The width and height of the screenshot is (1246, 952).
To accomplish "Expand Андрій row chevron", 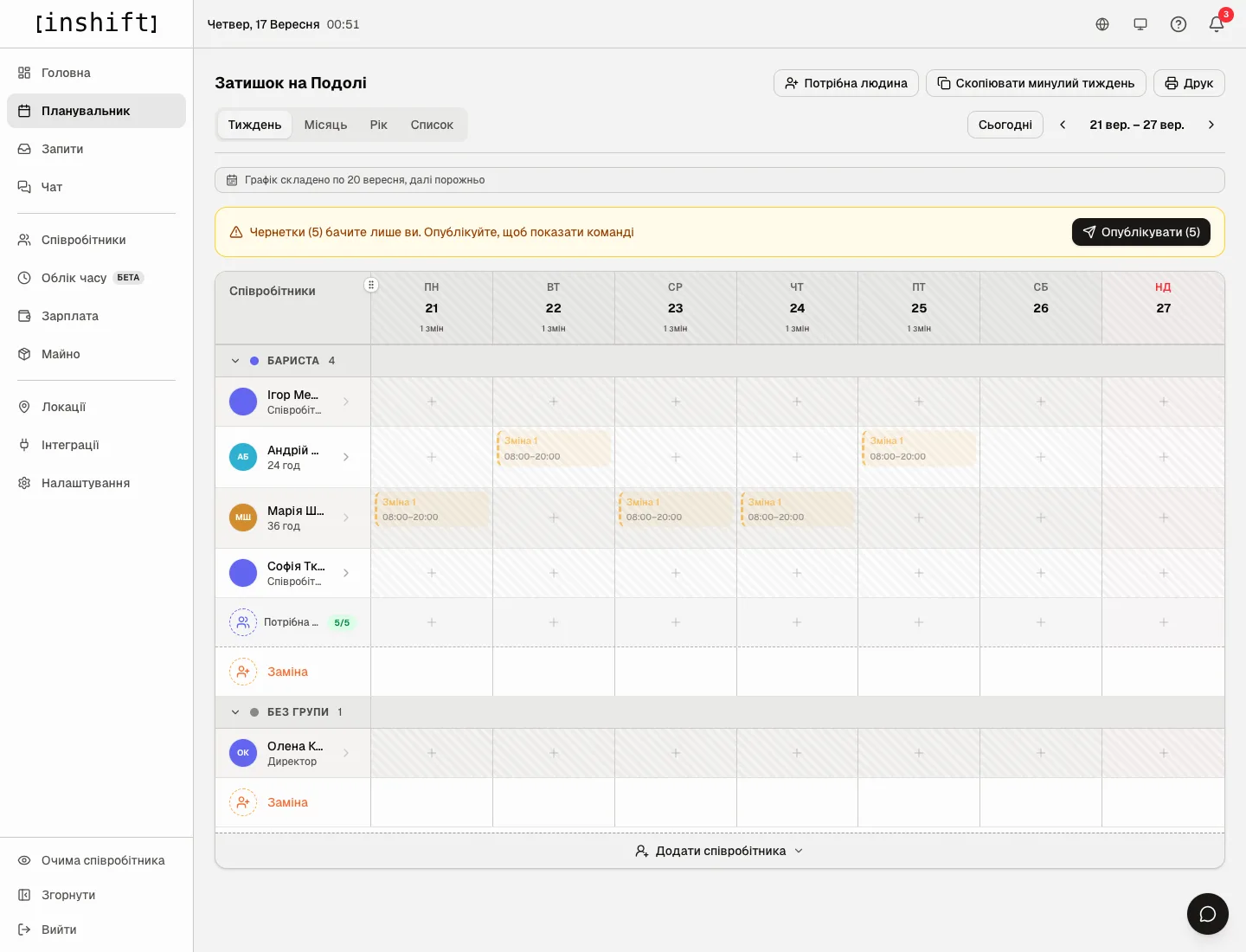I will click(x=346, y=457).
